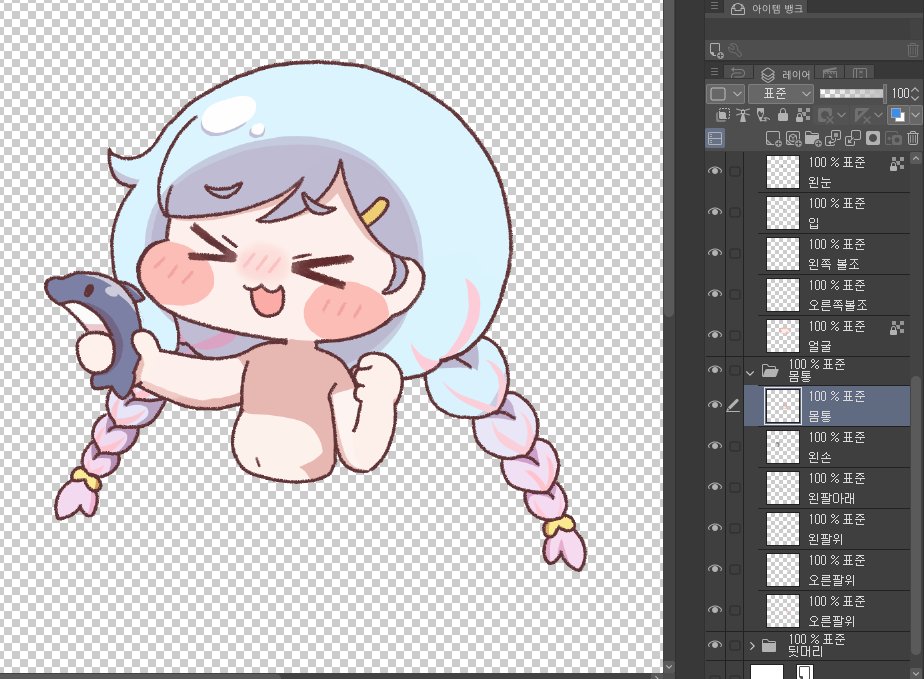Image resolution: width=924 pixels, height=679 pixels.
Task: Add a new layer folder
Action: tap(813, 139)
